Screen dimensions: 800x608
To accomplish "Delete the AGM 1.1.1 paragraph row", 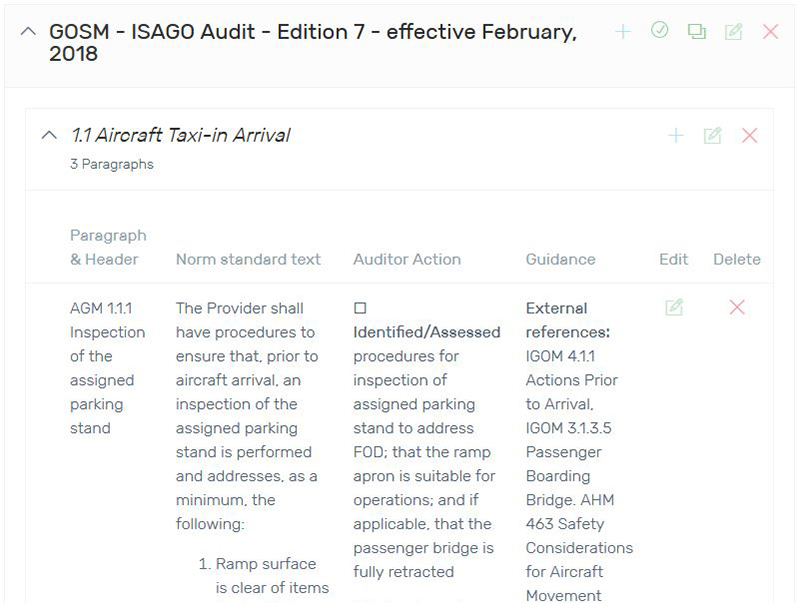I will [737, 307].
